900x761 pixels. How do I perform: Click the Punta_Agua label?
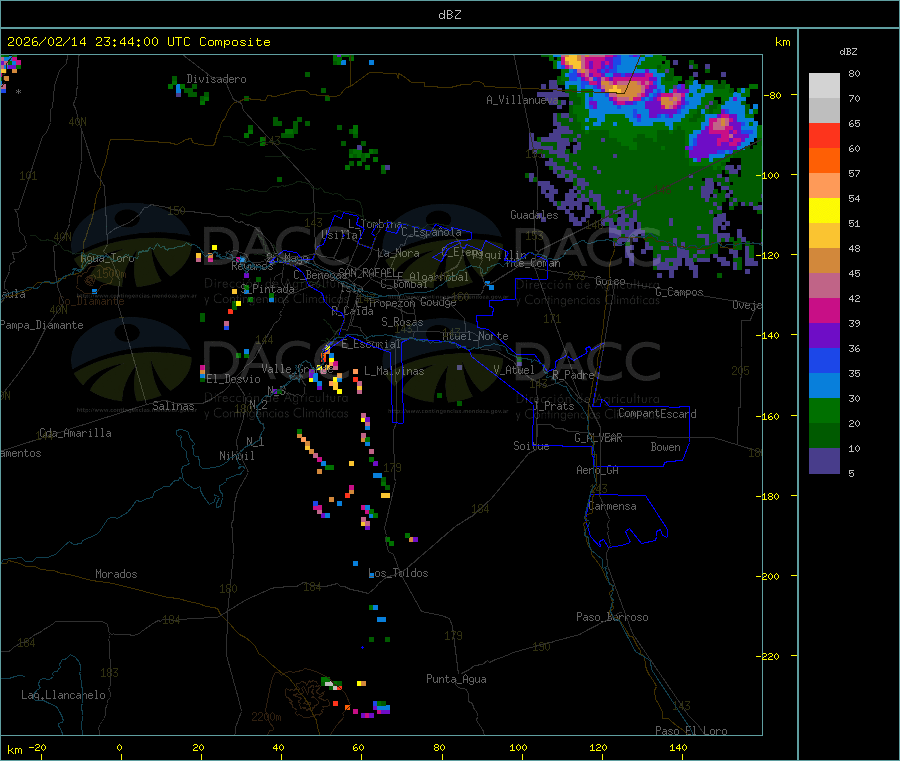tap(456, 679)
